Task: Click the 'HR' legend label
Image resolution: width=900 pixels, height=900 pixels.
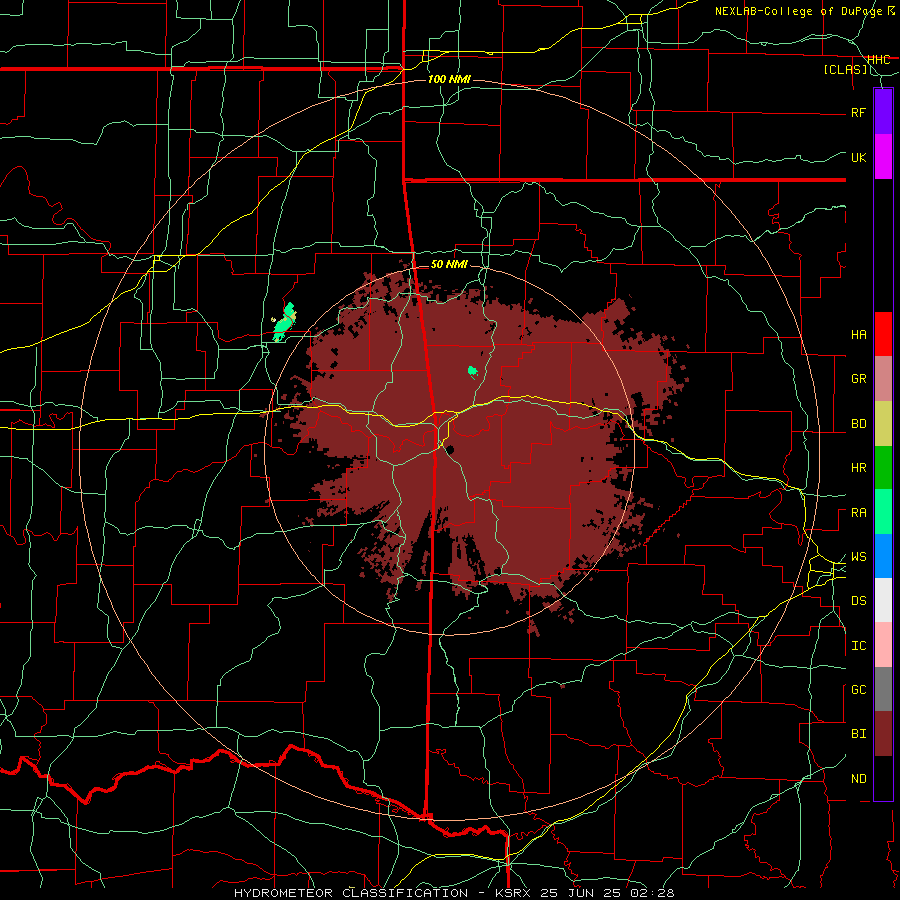Action: 859,468
